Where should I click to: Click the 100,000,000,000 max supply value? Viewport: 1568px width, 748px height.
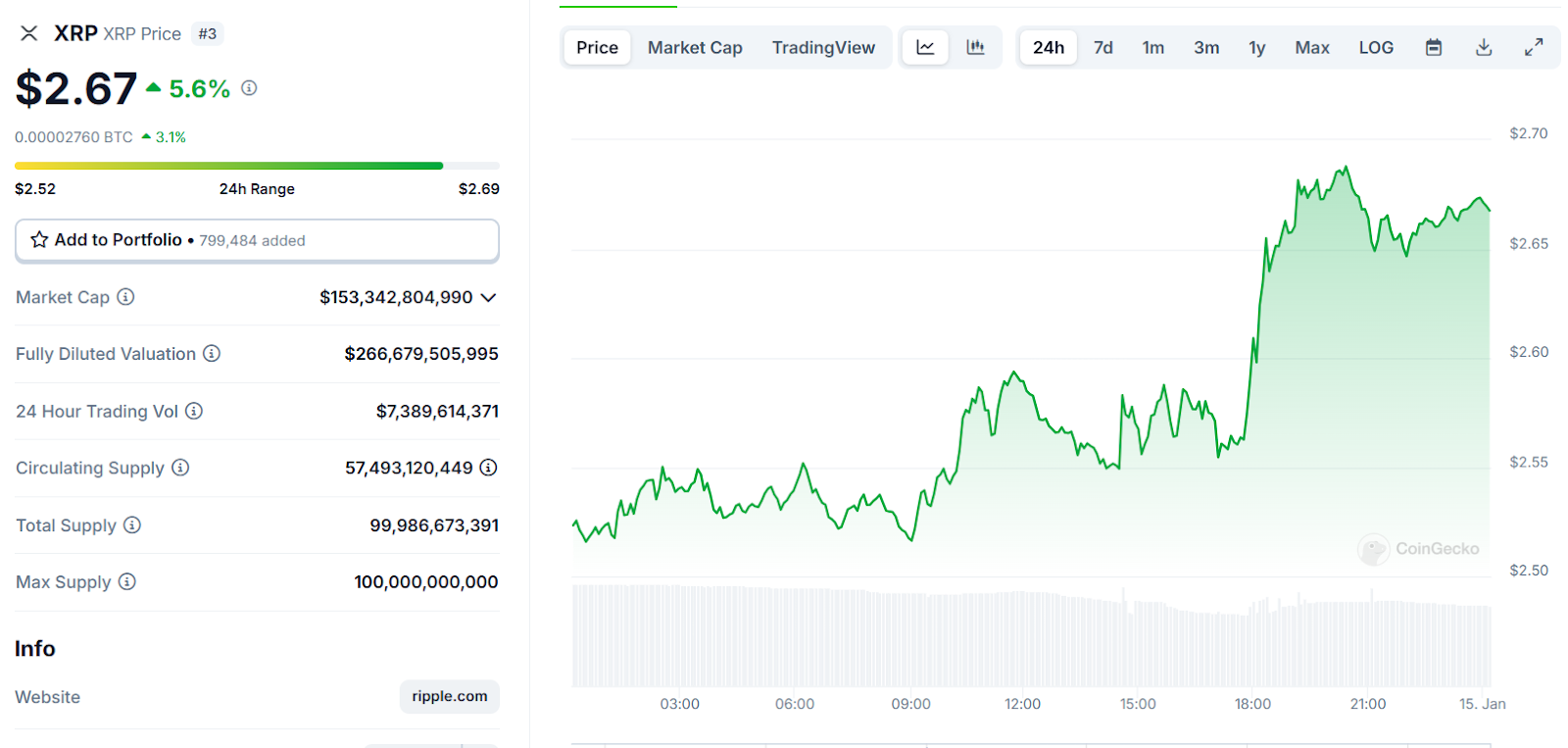(x=426, y=582)
